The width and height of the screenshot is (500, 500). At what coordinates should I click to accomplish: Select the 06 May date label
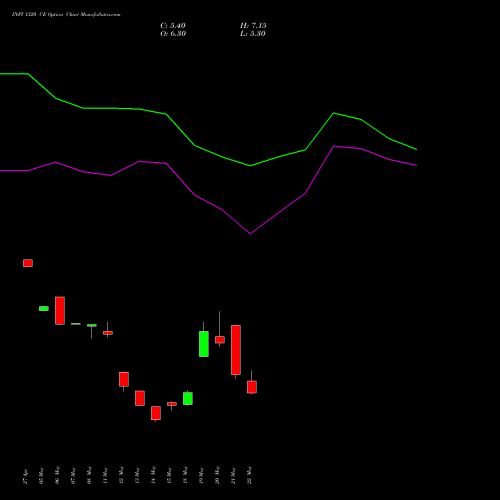(57, 475)
